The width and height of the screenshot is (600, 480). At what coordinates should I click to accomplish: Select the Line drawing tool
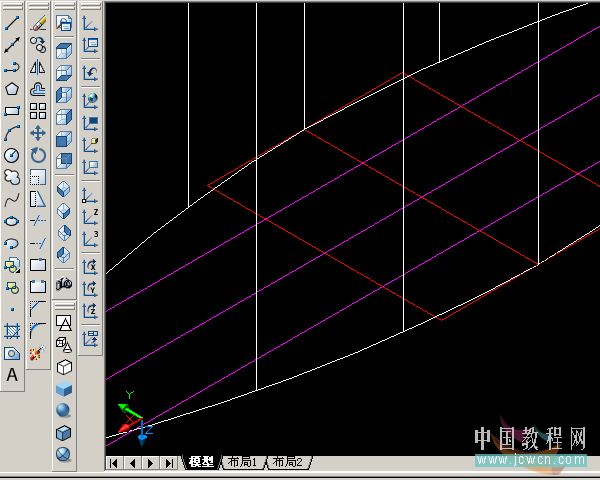pyautogui.click(x=12, y=23)
